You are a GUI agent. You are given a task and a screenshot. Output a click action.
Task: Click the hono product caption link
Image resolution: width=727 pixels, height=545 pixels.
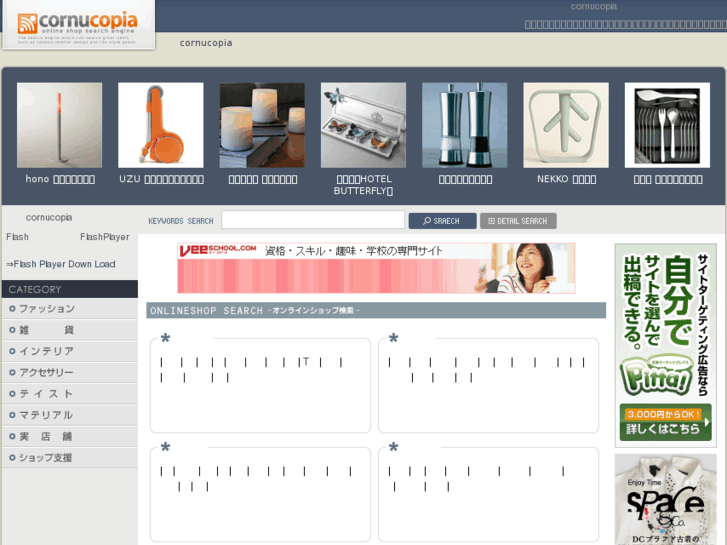(60, 179)
